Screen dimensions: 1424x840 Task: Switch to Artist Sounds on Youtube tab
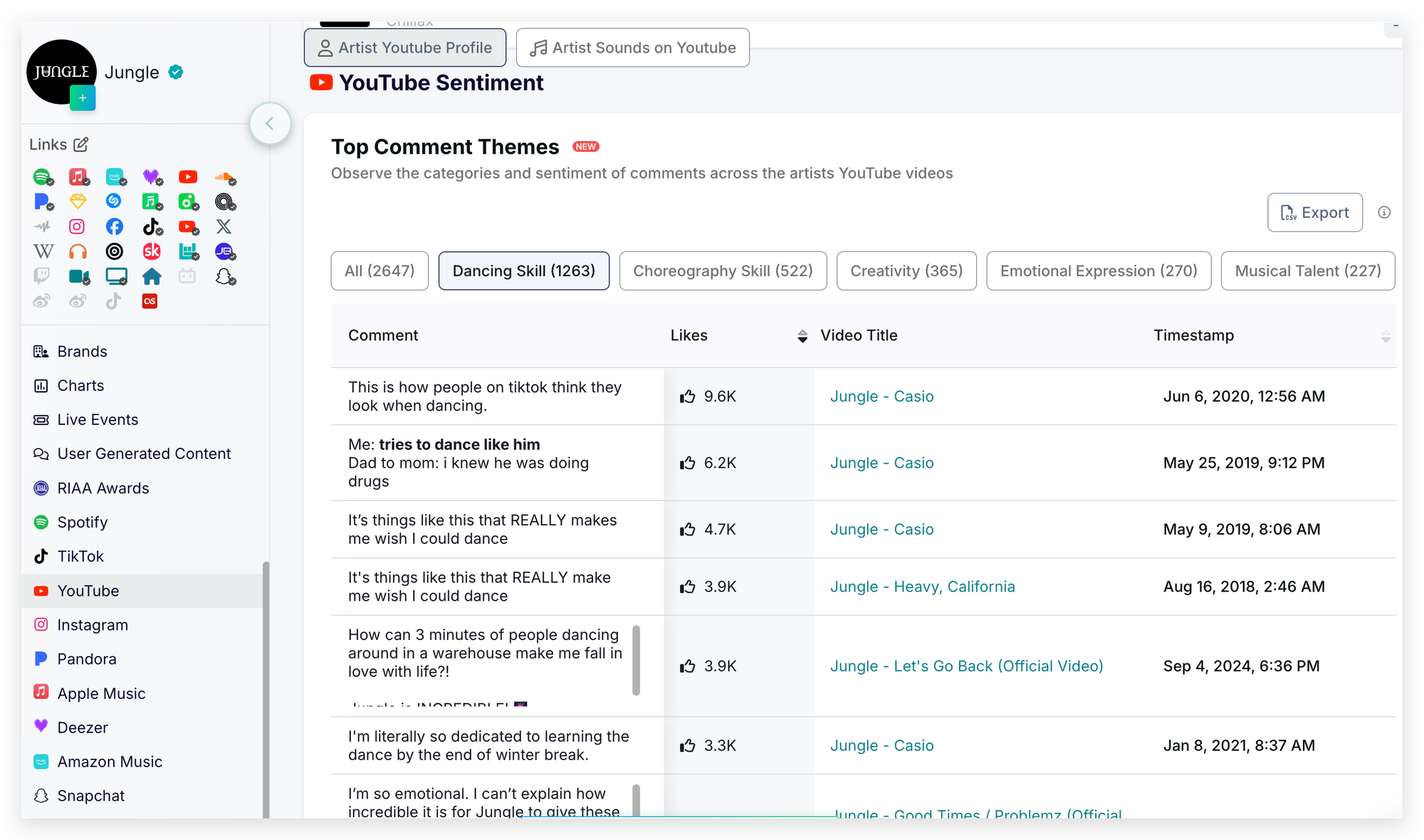click(x=632, y=48)
